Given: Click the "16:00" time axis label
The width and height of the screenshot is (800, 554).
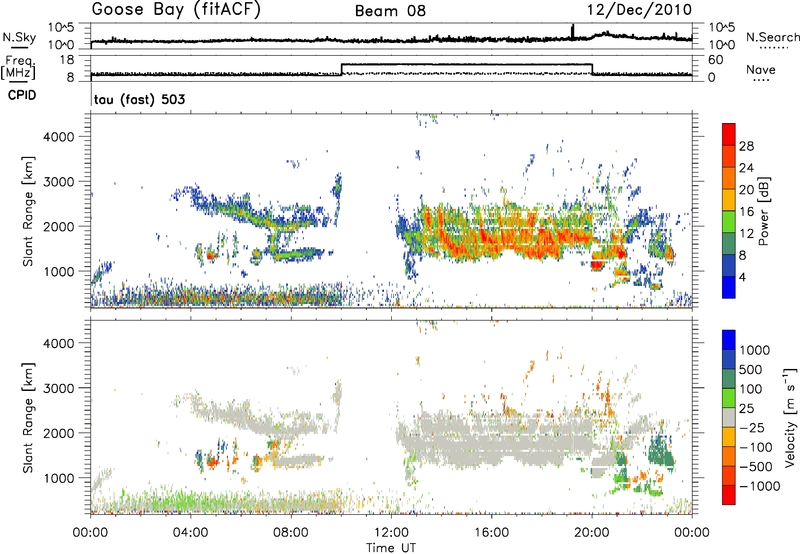Looking at the screenshot, I should coord(491,533).
